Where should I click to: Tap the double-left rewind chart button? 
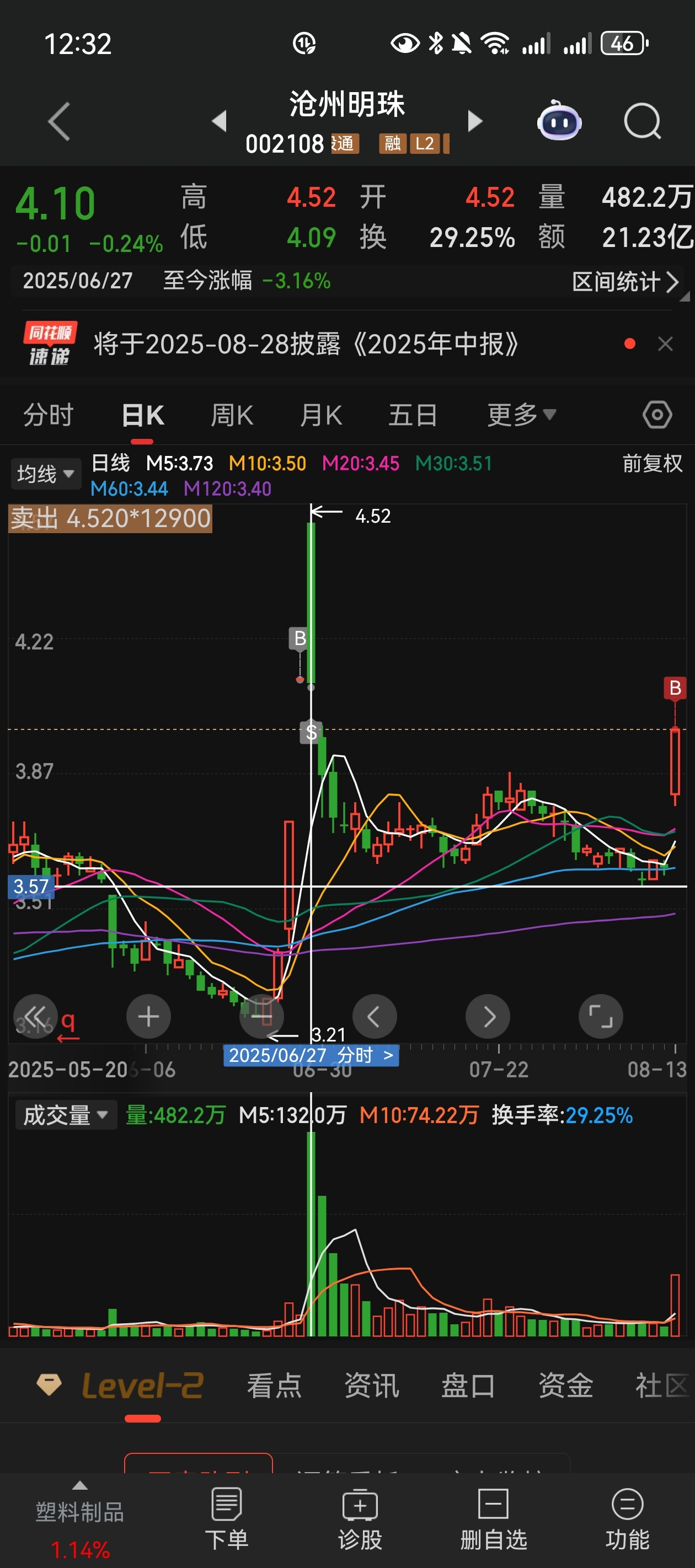click(35, 1016)
